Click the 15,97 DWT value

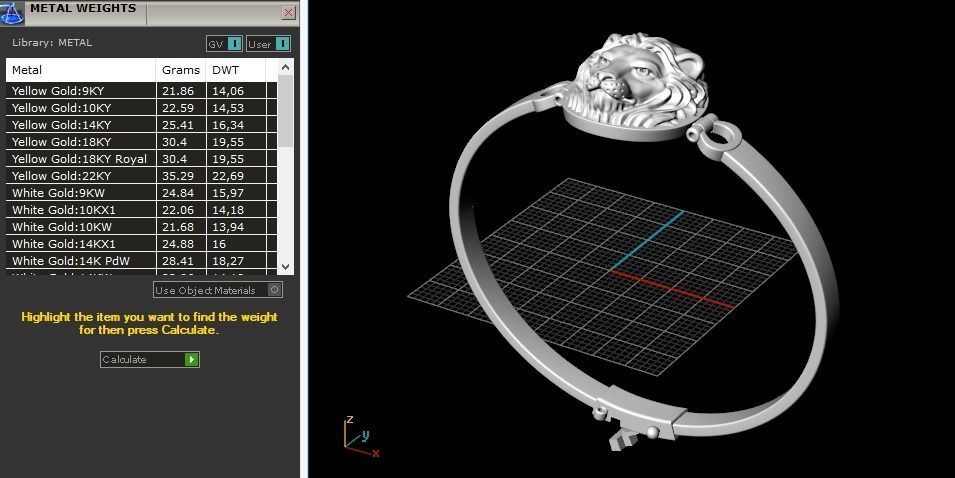coord(228,193)
